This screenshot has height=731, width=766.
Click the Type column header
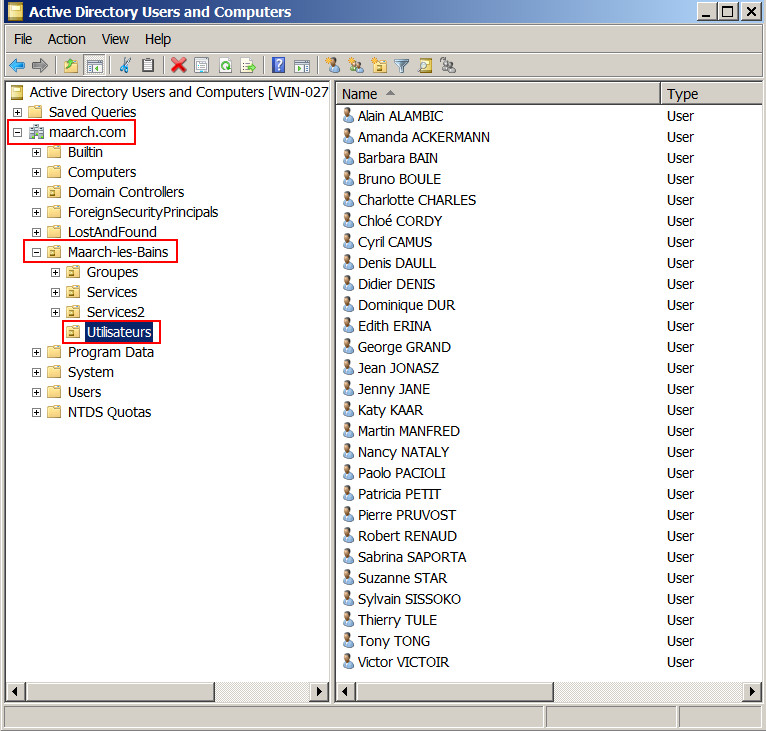click(710, 94)
